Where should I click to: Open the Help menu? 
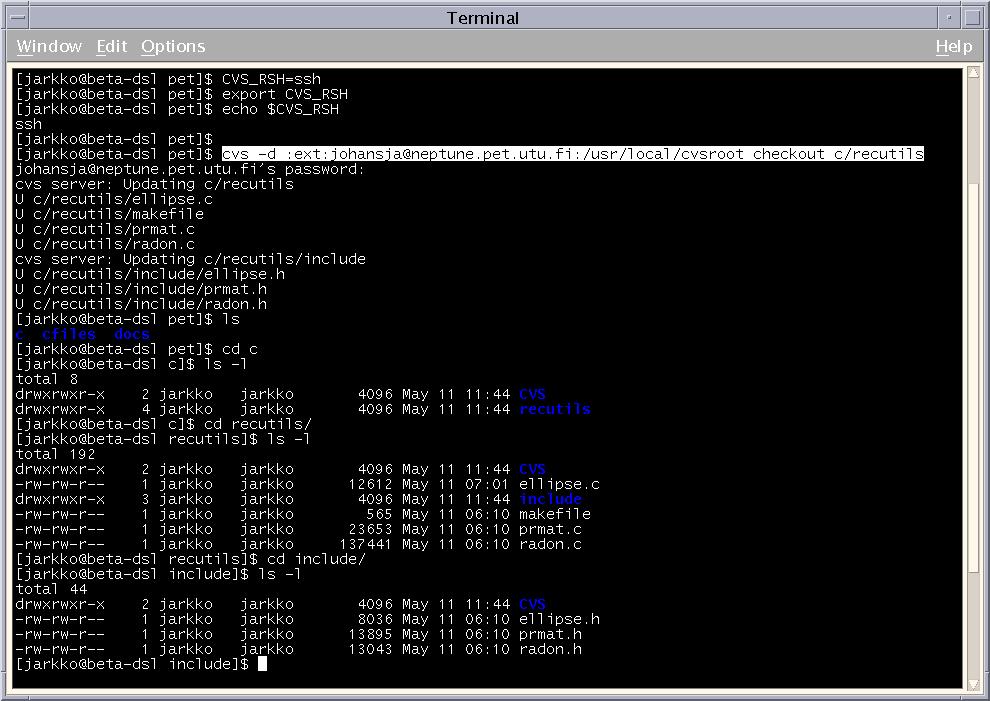click(953, 46)
